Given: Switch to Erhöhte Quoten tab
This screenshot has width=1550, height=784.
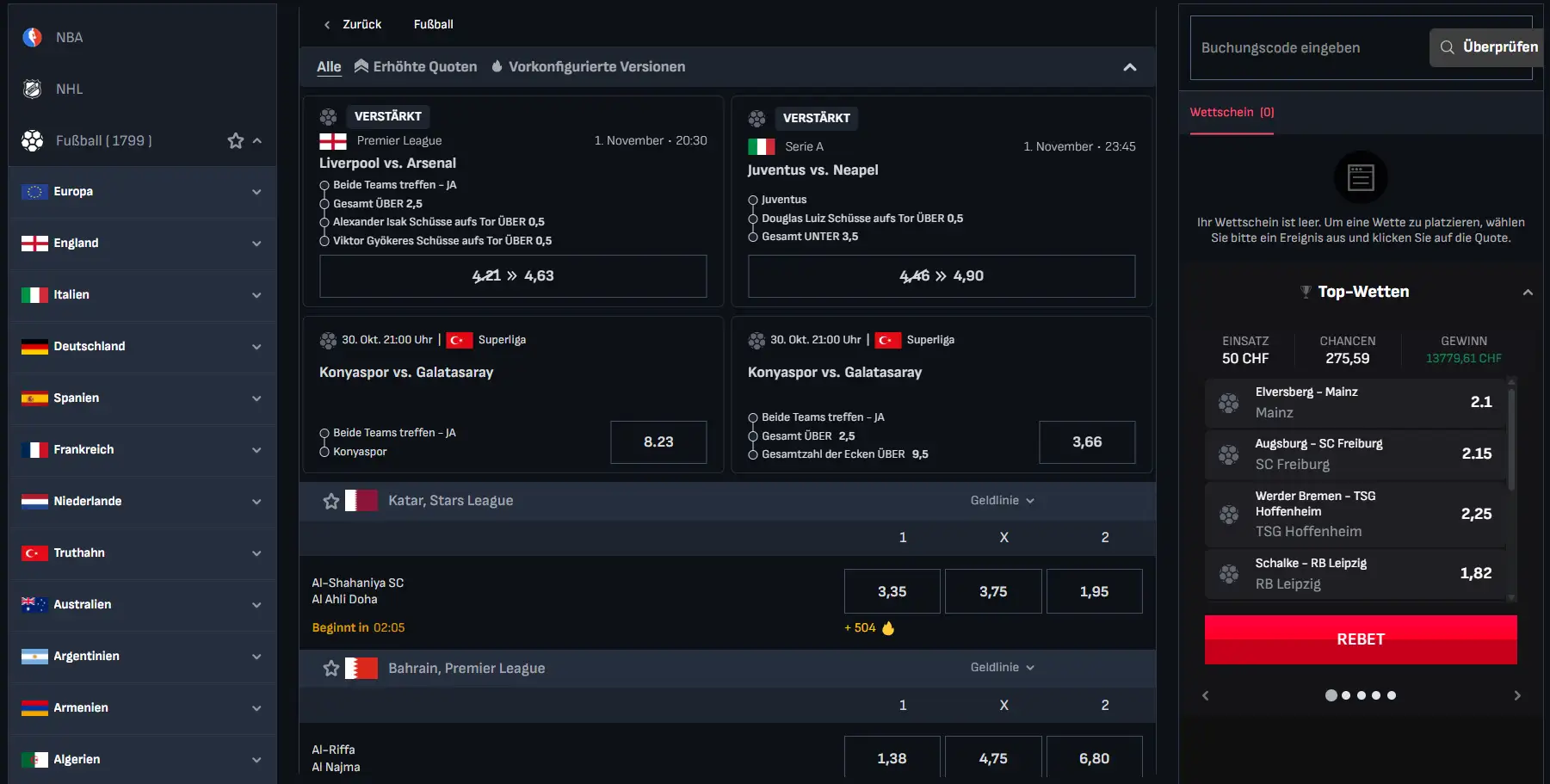Looking at the screenshot, I should [416, 66].
